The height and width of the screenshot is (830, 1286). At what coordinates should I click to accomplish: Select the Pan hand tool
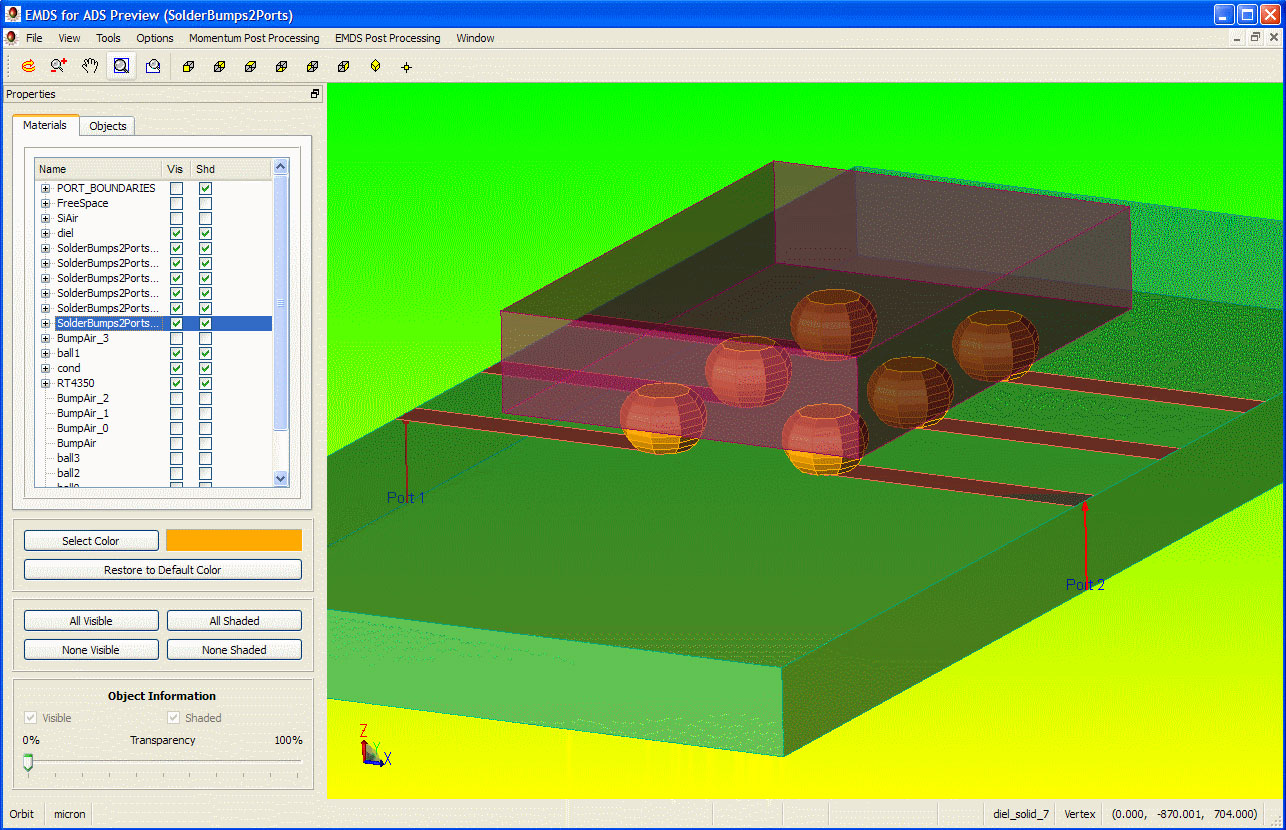[x=89, y=65]
